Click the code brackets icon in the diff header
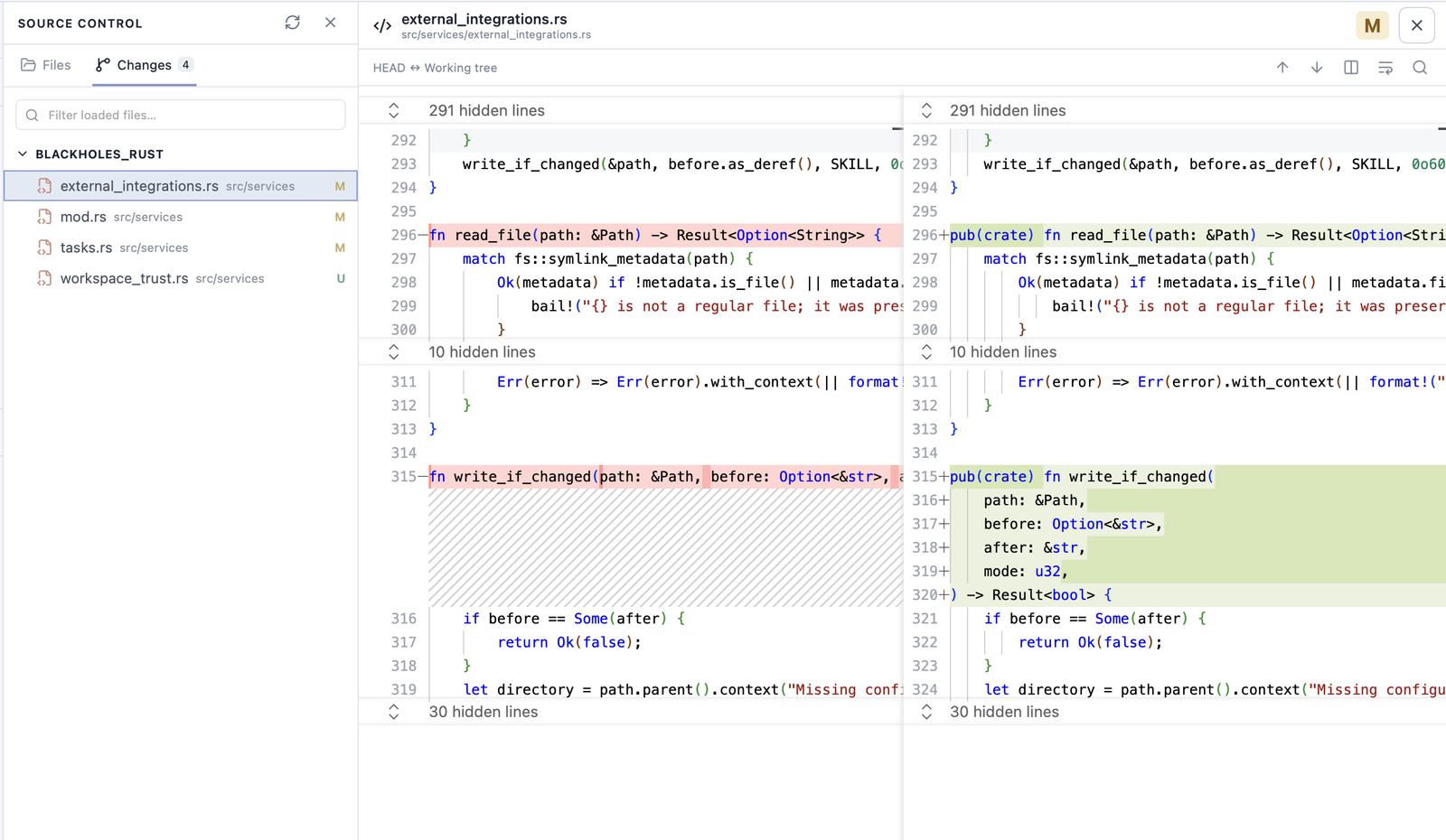This screenshot has width=1446, height=840. [382, 25]
